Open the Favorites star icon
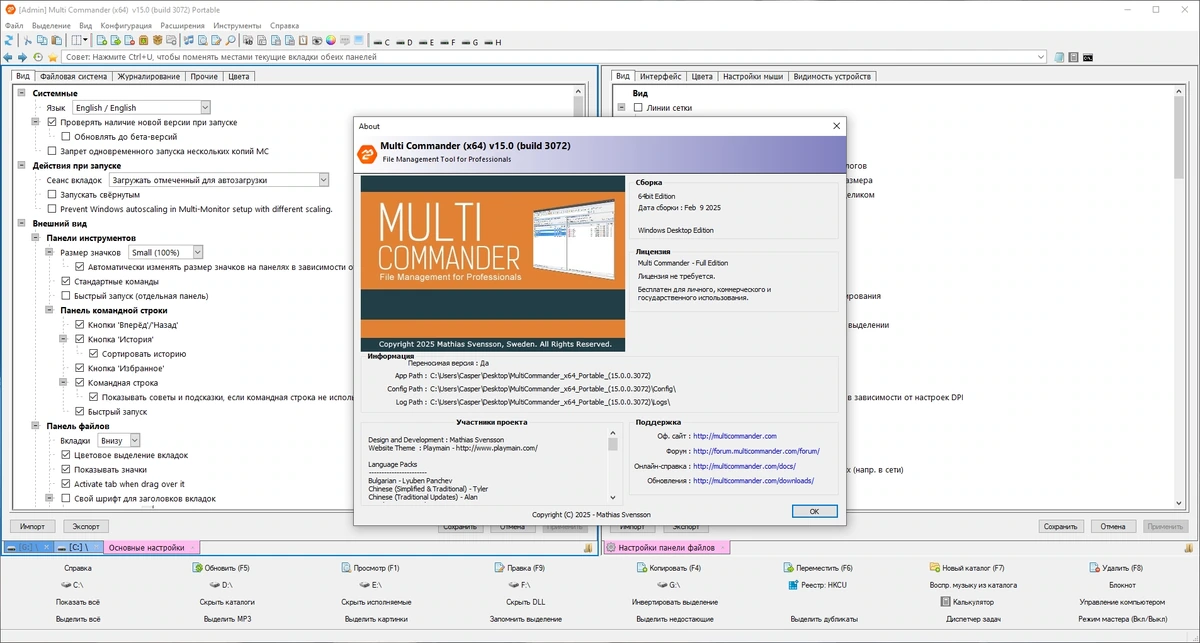This screenshot has height=643, width=1200. pyautogui.click(x=52, y=57)
